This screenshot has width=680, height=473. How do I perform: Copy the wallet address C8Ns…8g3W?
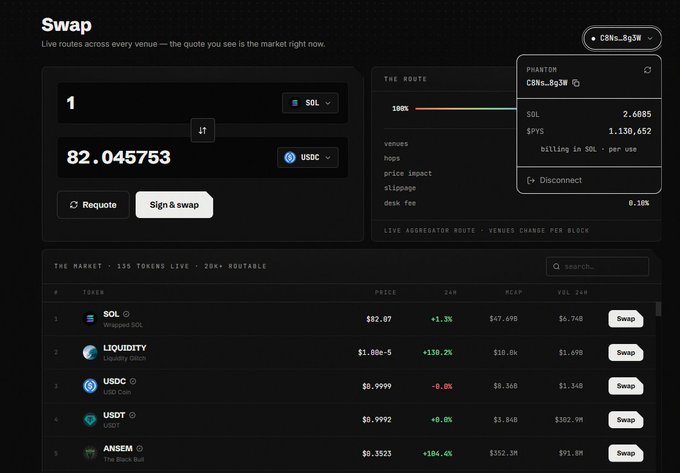[x=575, y=83]
